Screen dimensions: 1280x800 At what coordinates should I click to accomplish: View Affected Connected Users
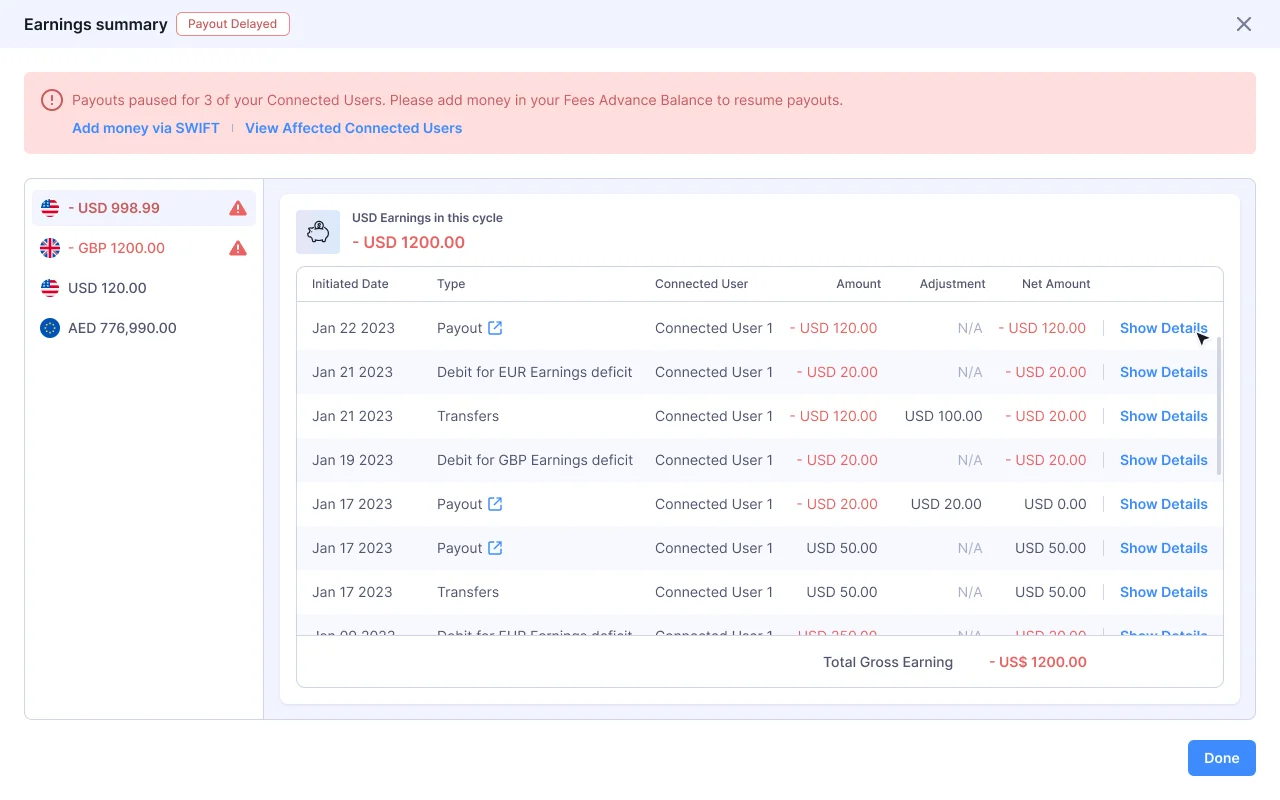coord(353,128)
